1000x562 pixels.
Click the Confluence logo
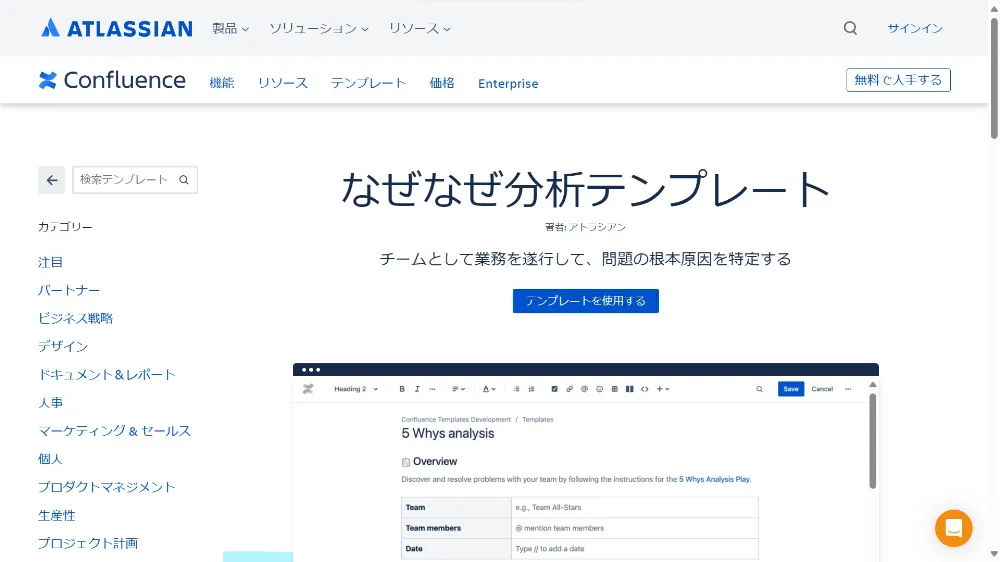112,80
